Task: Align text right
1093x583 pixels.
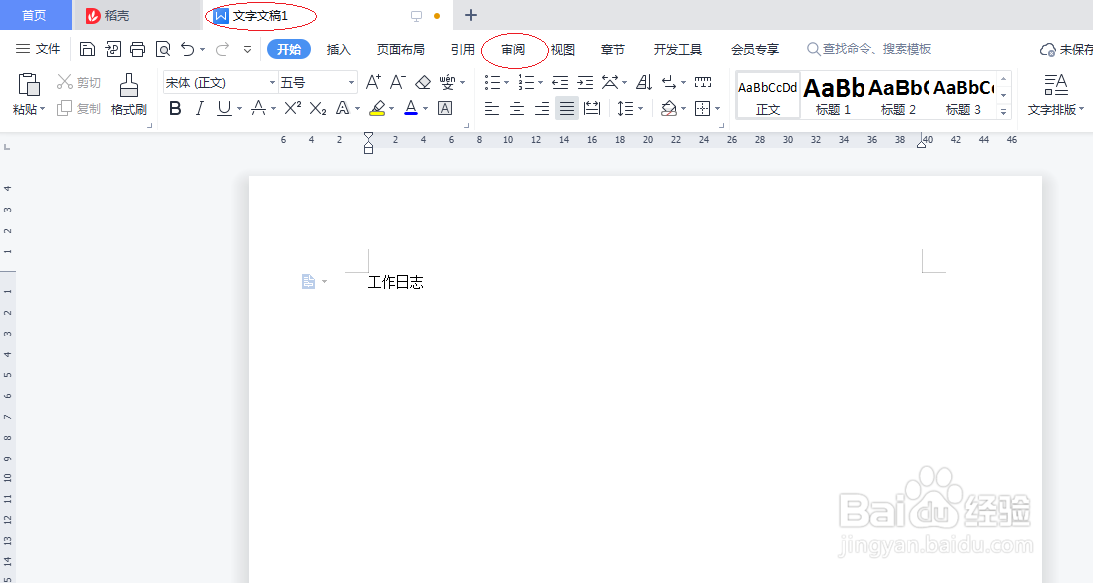Action: click(x=542, y=108)
